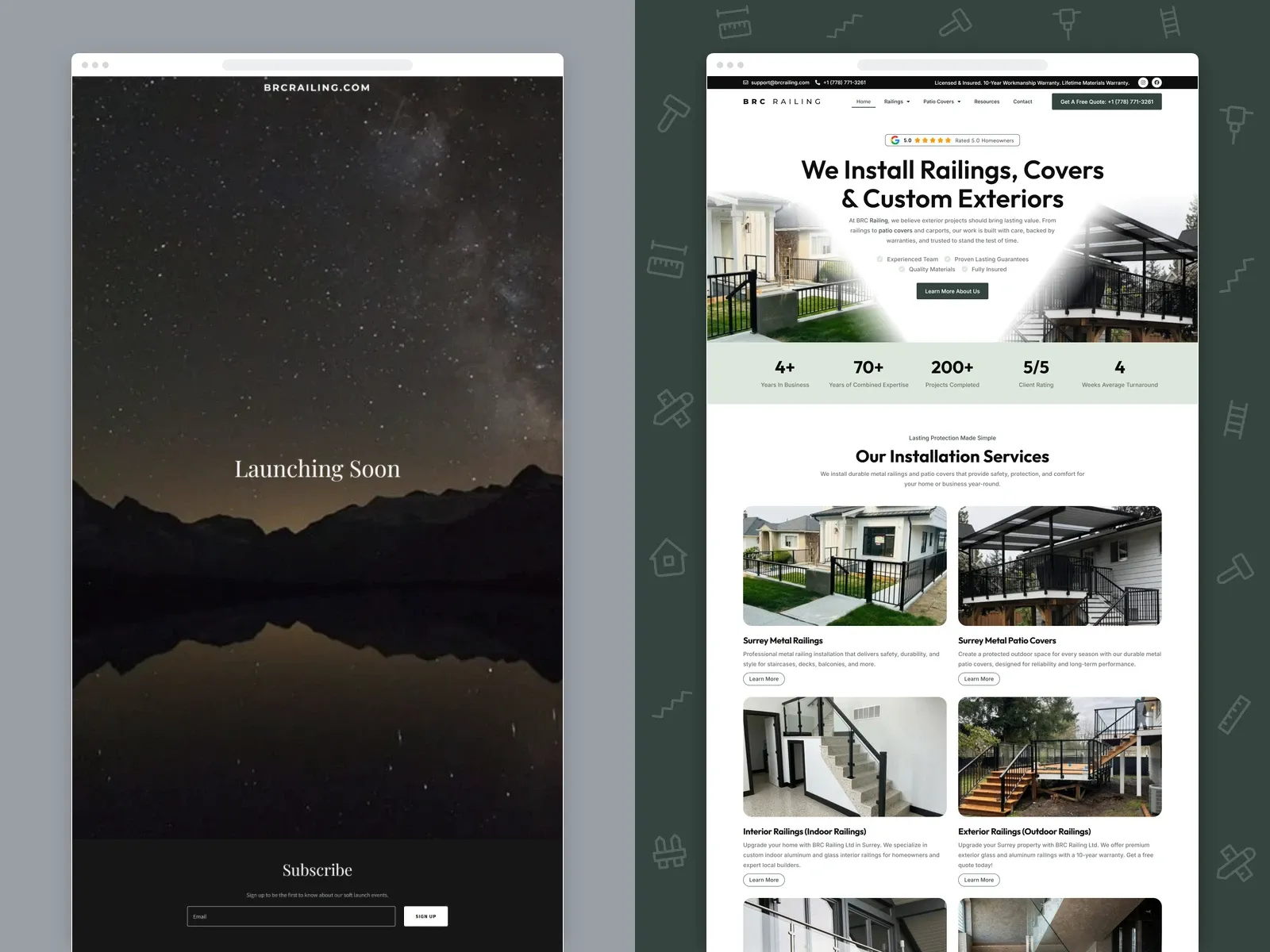This screenshot has width=1270, height=952.
Task: Open the Resources nav item
Action: [987, 102]
